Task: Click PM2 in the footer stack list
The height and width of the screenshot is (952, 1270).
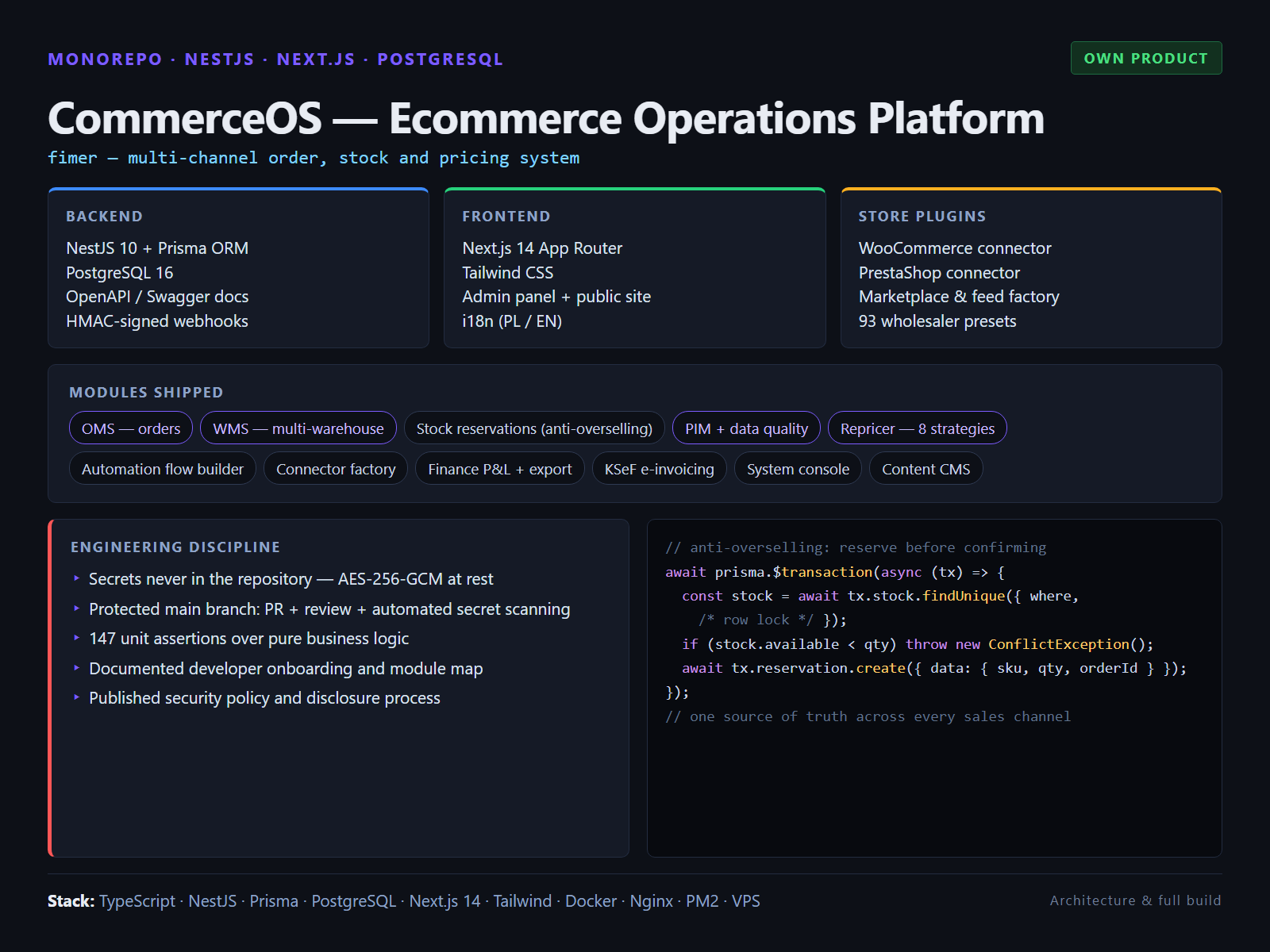Action: click(702, 901)
